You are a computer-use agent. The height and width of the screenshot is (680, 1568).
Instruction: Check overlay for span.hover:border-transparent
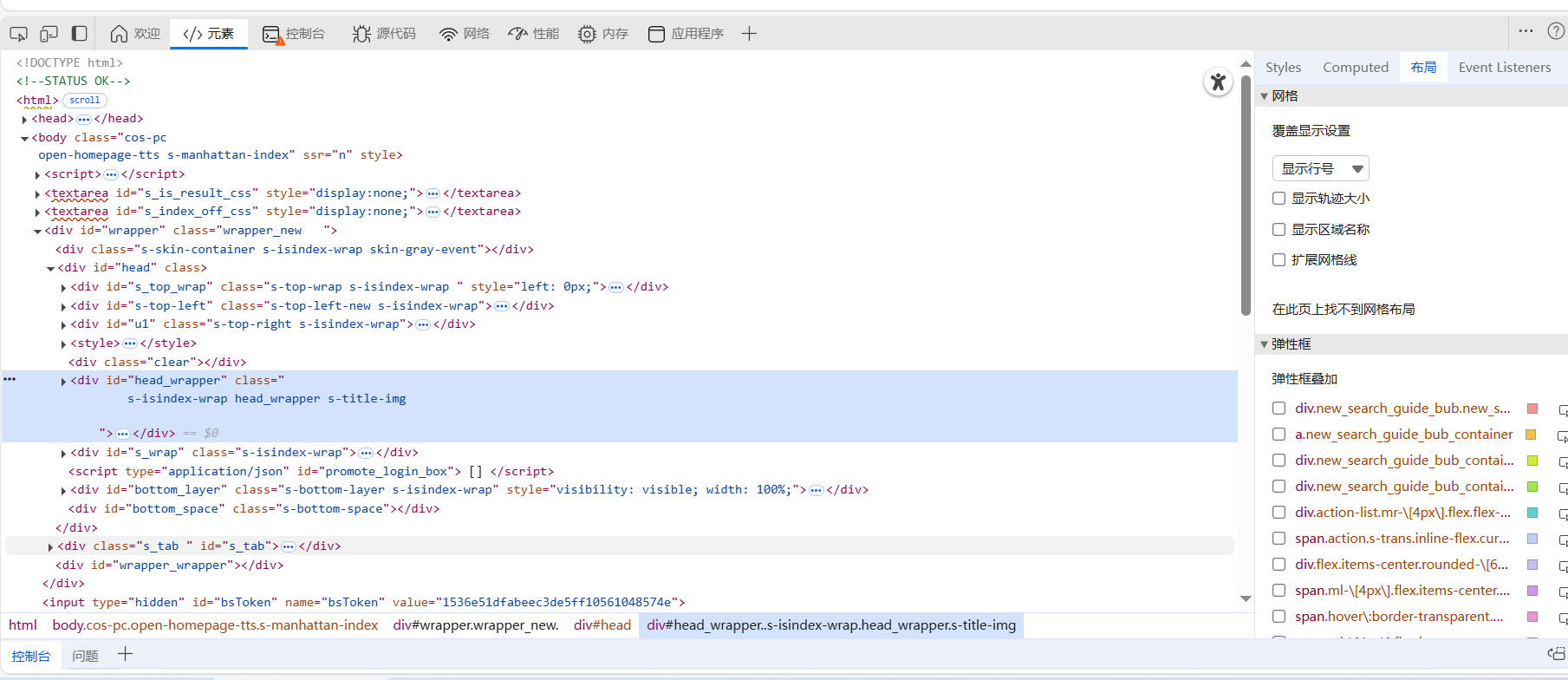tap(1278, 617)
